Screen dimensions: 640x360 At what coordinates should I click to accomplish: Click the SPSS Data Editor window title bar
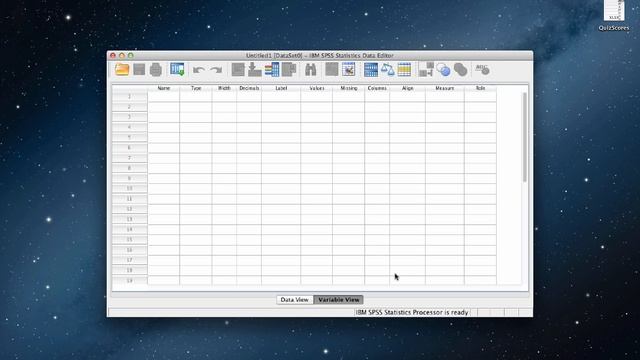coord(320,56)
